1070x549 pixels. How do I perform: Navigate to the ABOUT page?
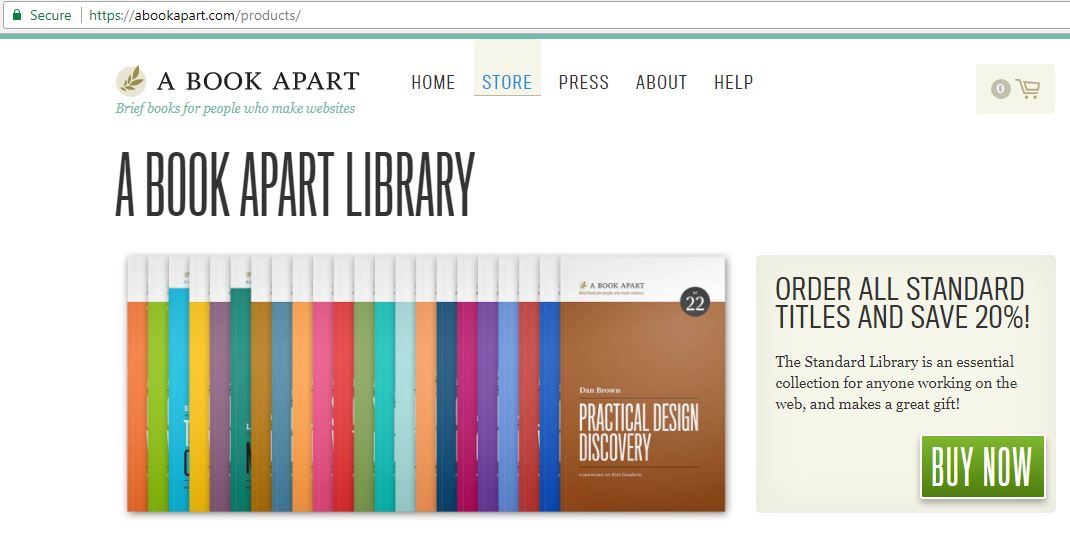(661, 82)
